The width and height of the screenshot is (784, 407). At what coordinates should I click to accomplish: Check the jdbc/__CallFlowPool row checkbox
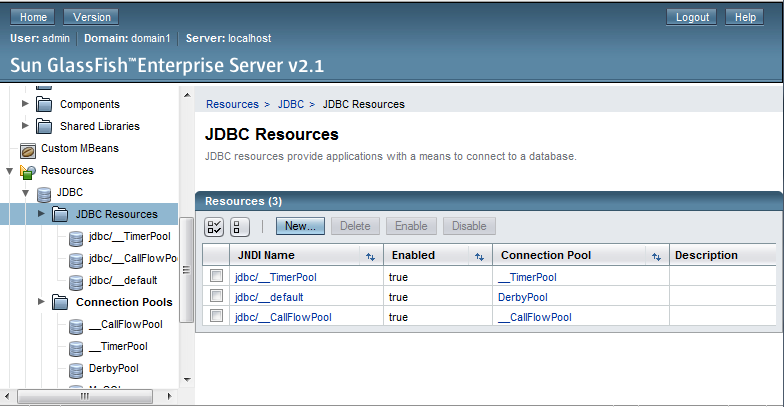click(216, 316)
